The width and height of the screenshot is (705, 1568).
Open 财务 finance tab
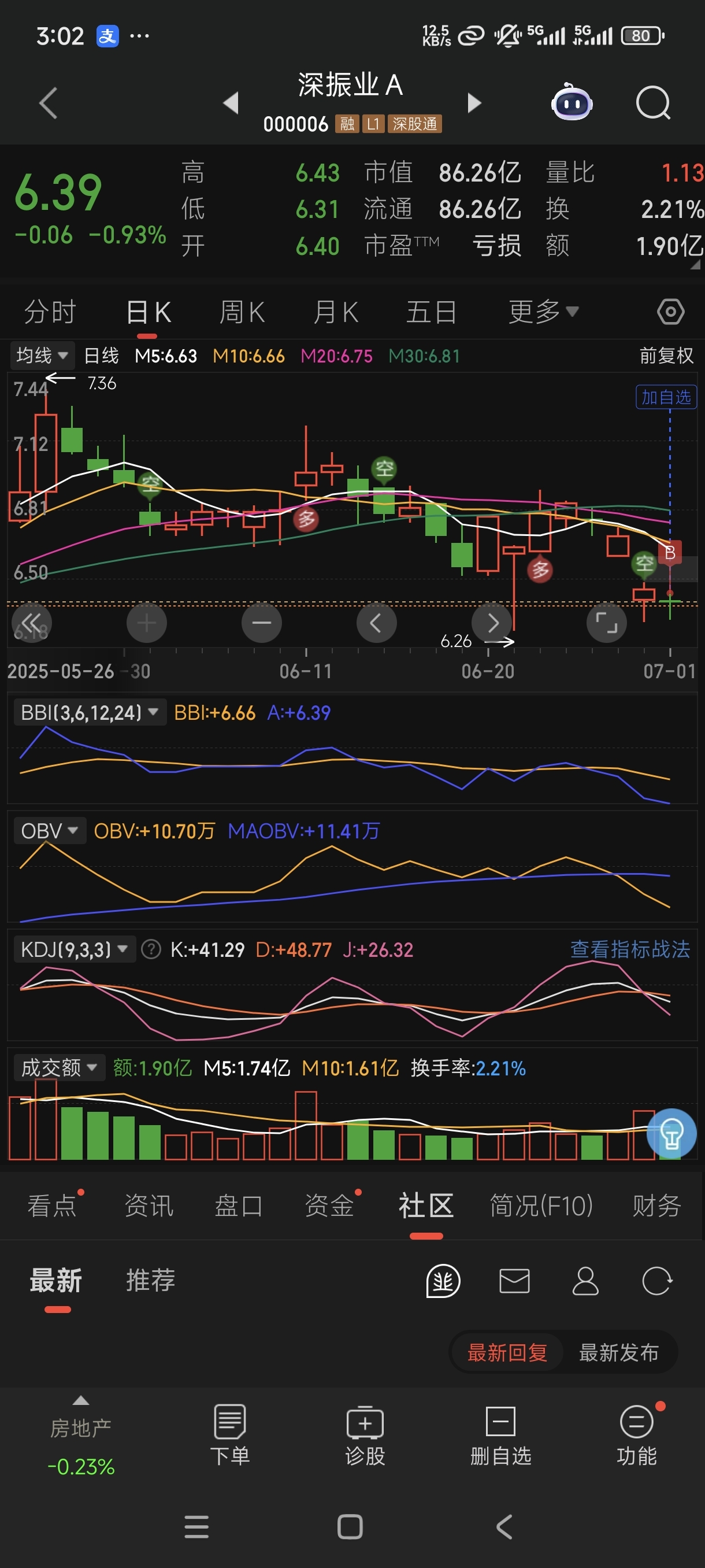point(656,1205)
